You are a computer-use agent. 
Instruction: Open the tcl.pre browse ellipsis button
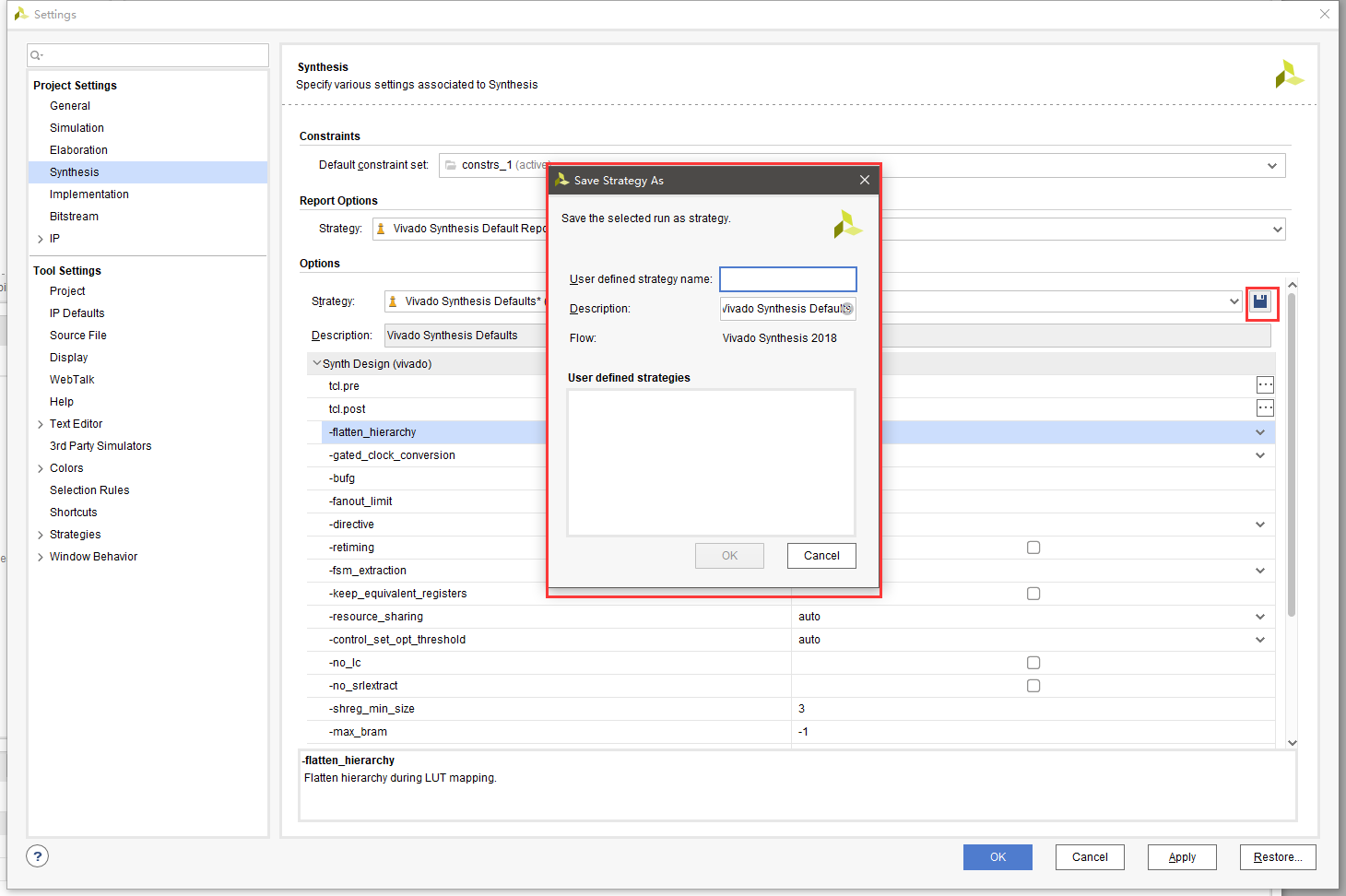[1265, 385]
